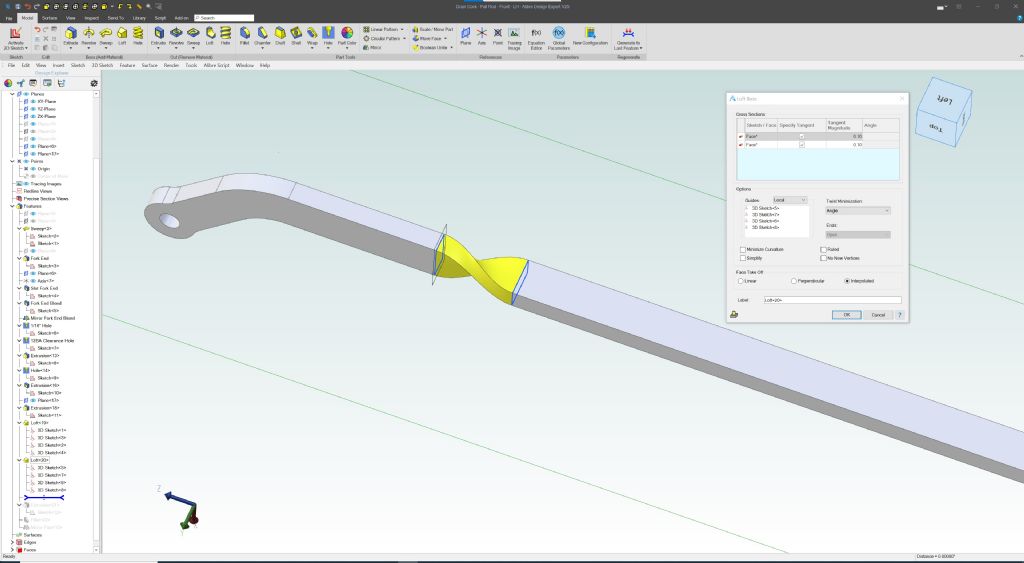Open the Twist Minimization Angle dropdown
This screenshot has height=563, width=1024.
coord(858,211)
